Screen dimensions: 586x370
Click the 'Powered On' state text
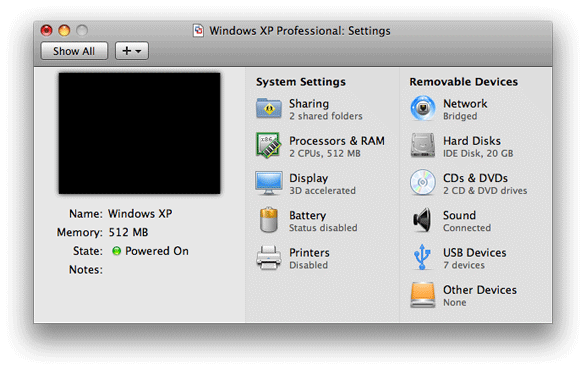click(x=157, y=251)
